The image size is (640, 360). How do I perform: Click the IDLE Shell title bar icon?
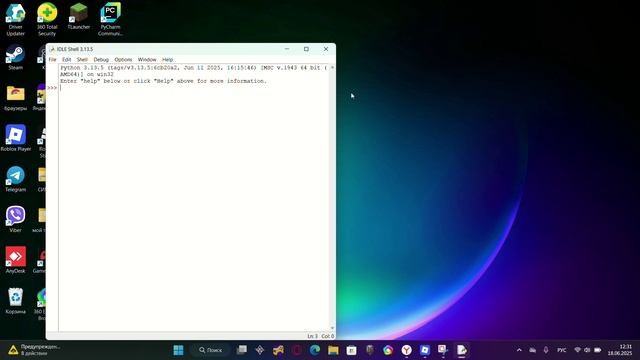coord(52,49)
